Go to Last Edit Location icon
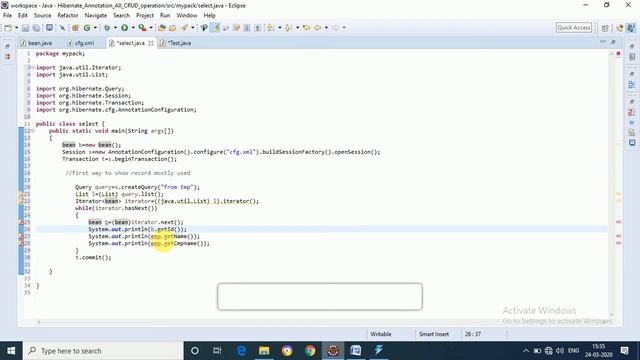The image size is (640, 360). [306, 28]
